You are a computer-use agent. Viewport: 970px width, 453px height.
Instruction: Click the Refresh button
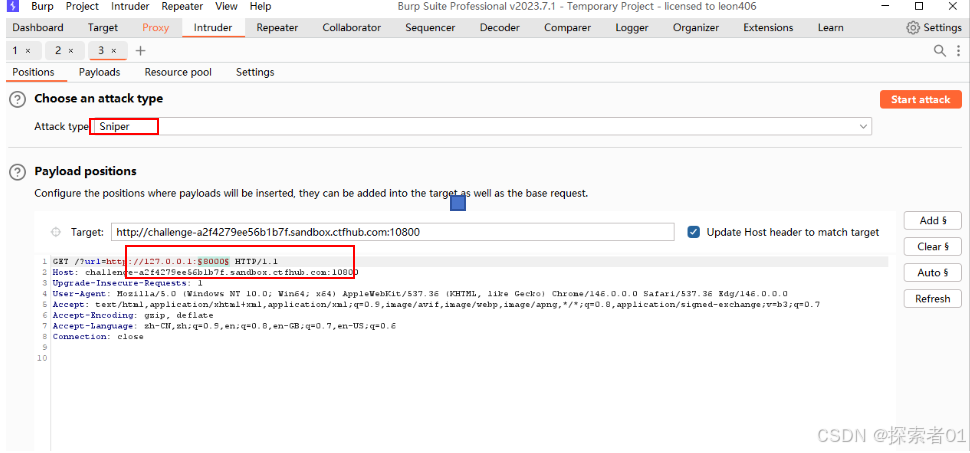pos(932,298)
